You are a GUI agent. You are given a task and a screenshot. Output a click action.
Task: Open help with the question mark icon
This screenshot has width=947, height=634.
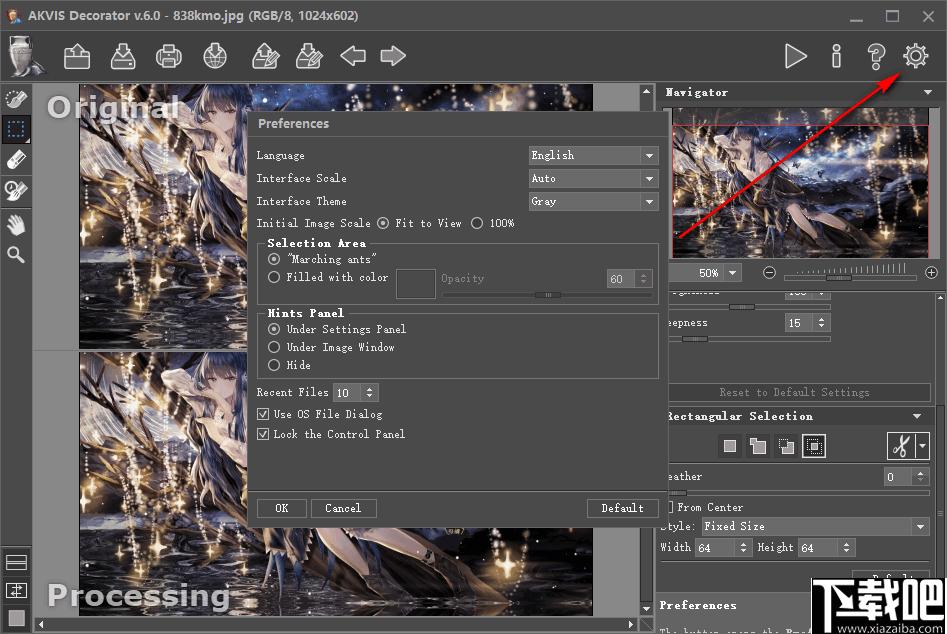(876, 57)
